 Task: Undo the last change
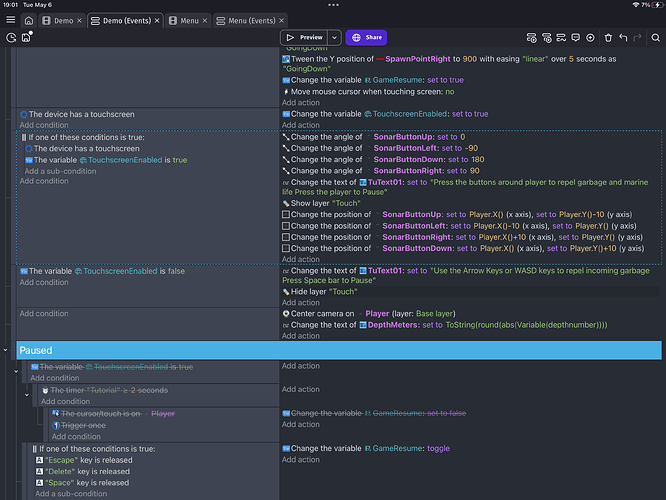[x=623, y=38]
